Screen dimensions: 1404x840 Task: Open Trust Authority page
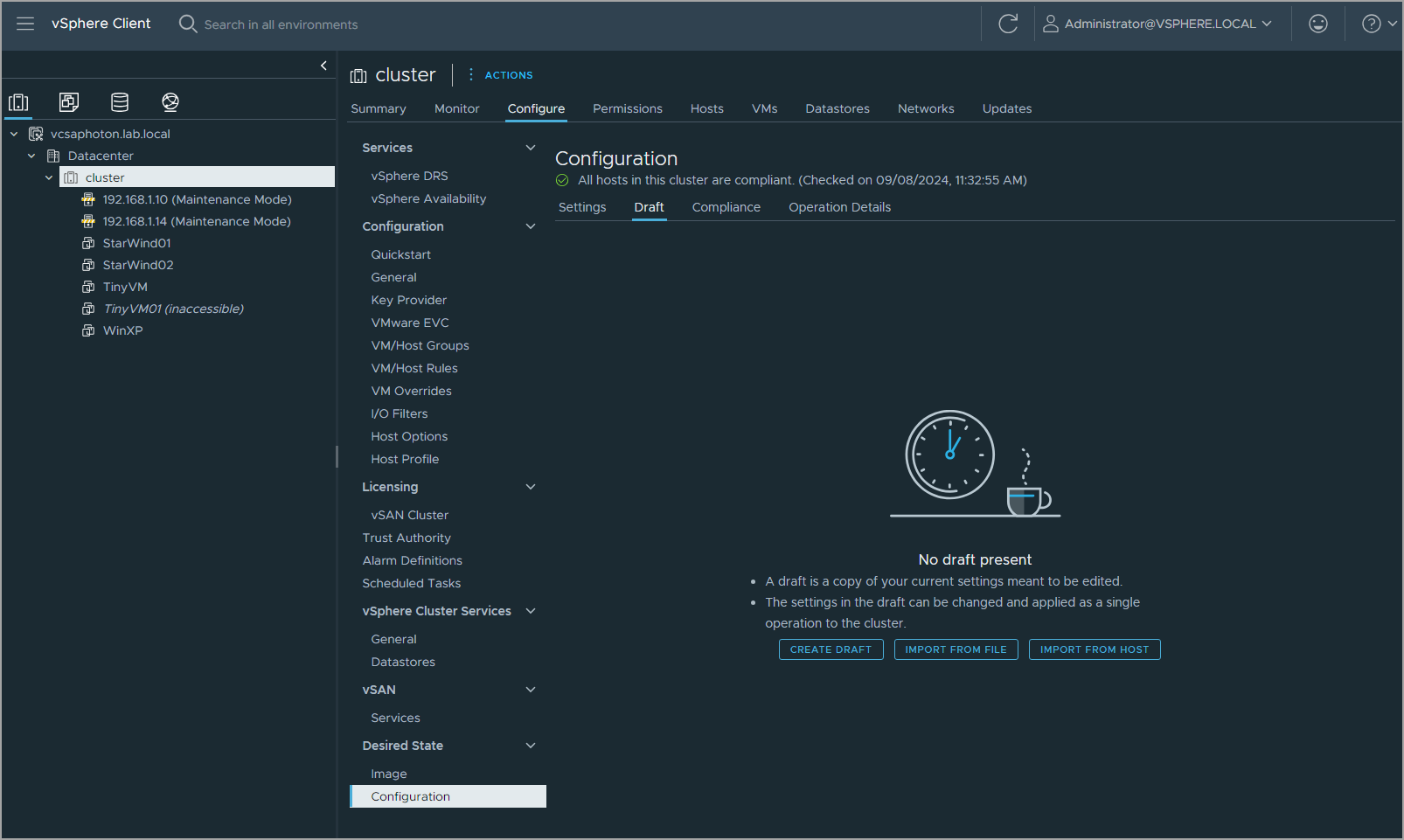coord(407,538)
